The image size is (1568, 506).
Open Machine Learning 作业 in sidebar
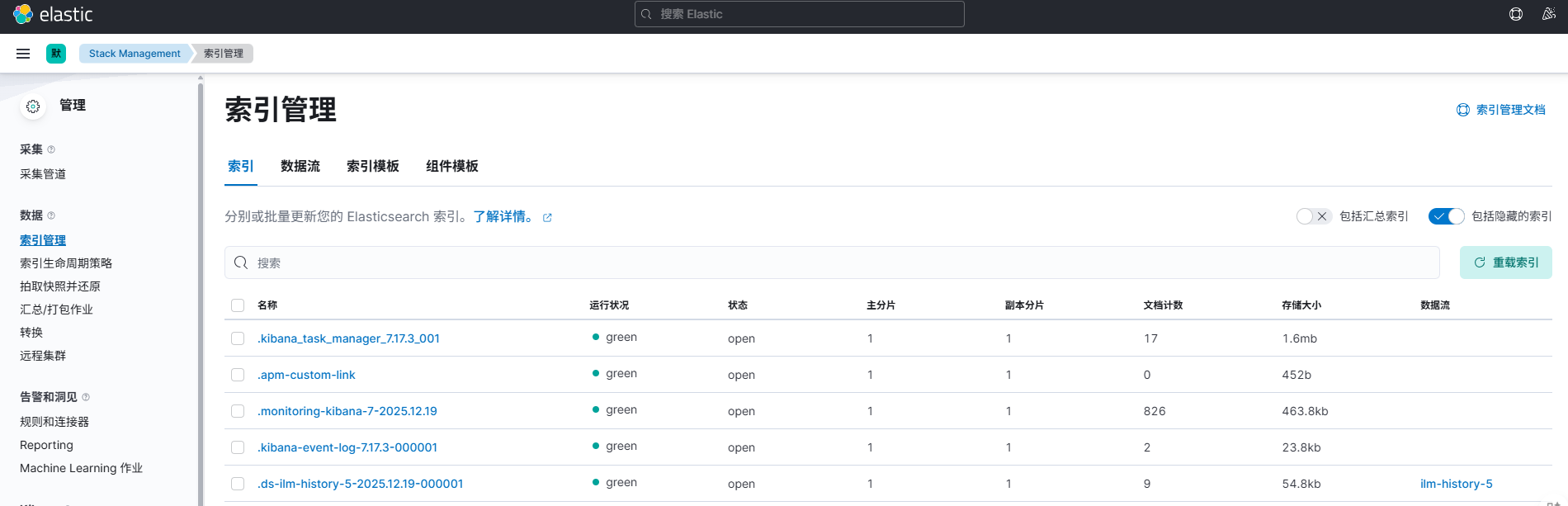pos(81,468)
